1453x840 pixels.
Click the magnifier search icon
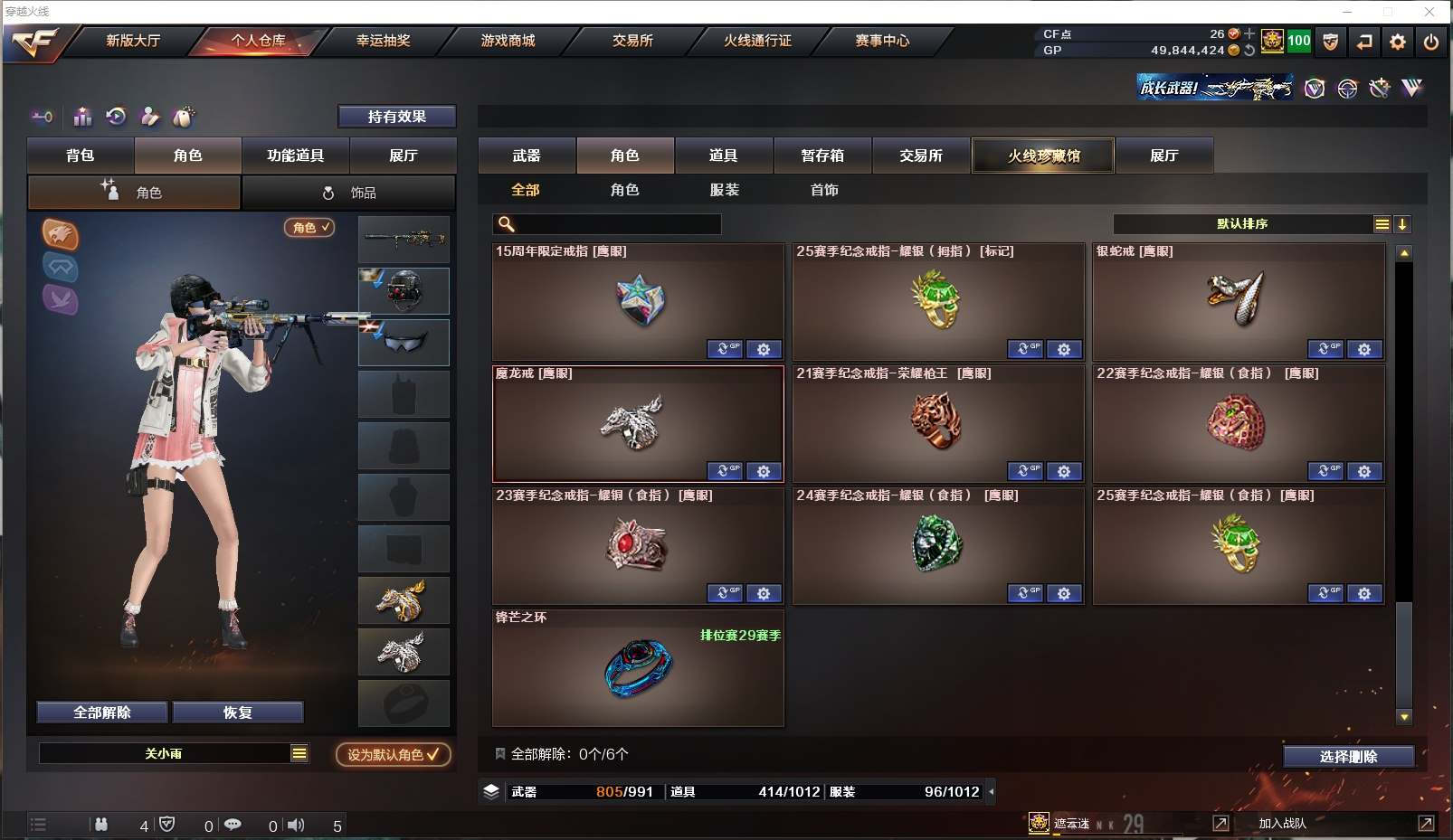click(507, 224)
